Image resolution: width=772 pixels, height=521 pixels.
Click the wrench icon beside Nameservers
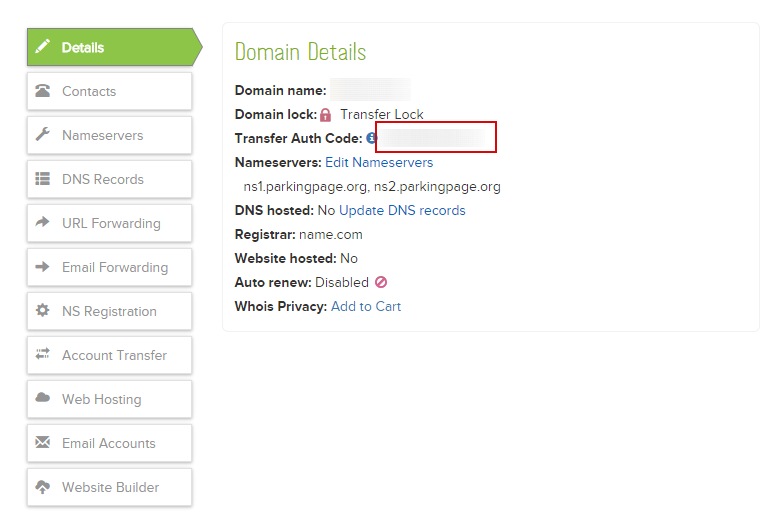pyautogui.click(x=43, y=135)
